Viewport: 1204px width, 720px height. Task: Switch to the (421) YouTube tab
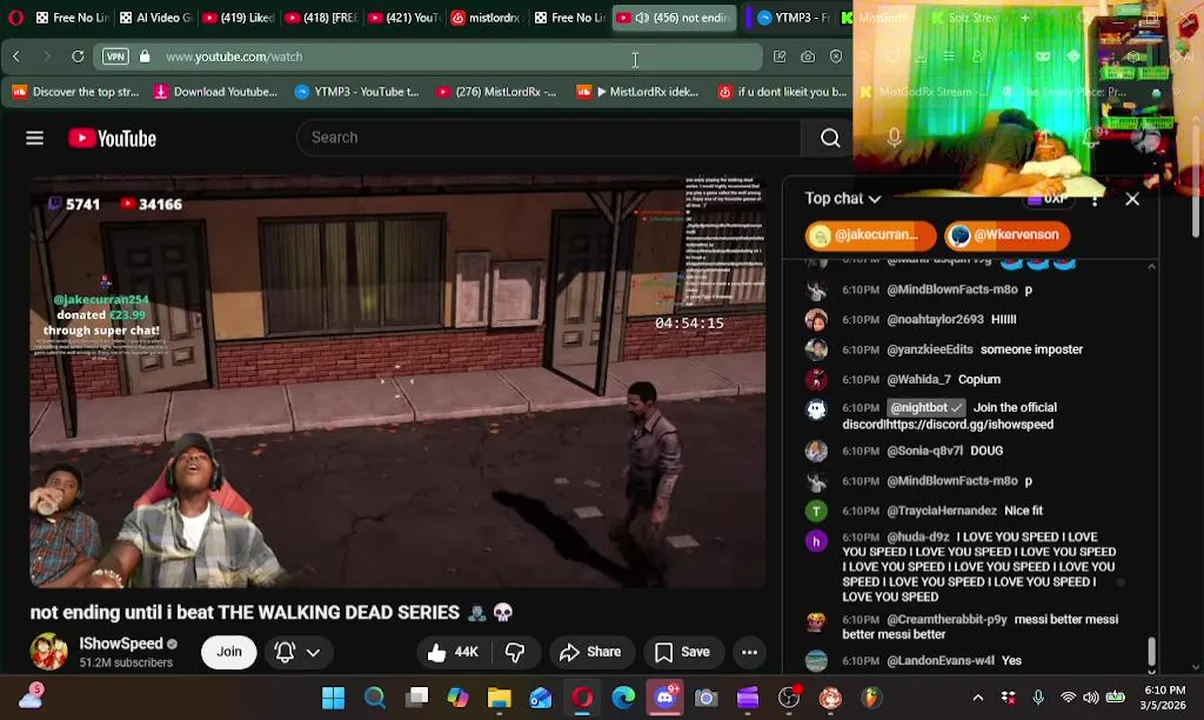[x=404, y=18]
